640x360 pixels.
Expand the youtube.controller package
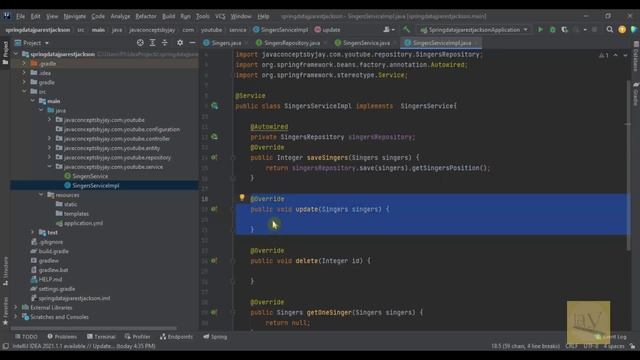(x=49, y=139)
